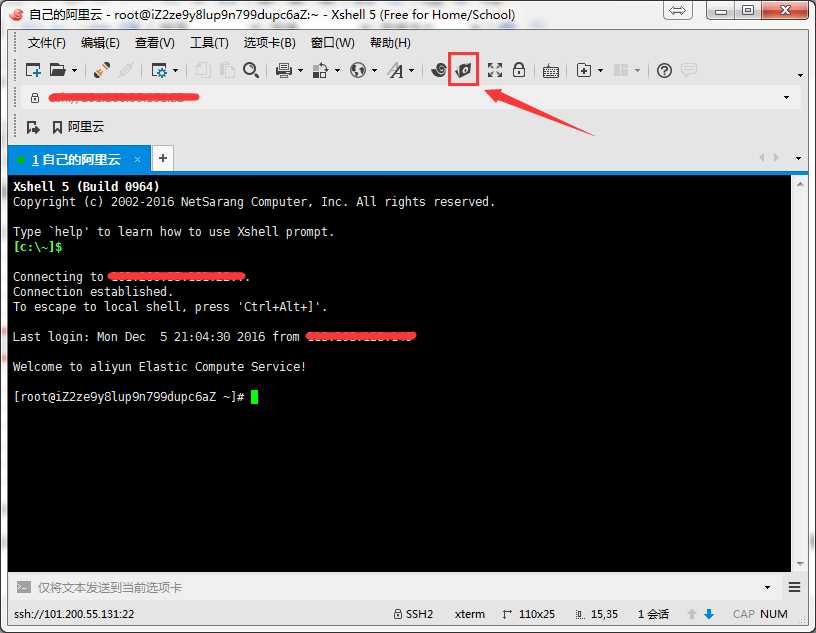The image size is (816, 633).
Task: Open the 编辑(E) menu
Action: [100, 43]
